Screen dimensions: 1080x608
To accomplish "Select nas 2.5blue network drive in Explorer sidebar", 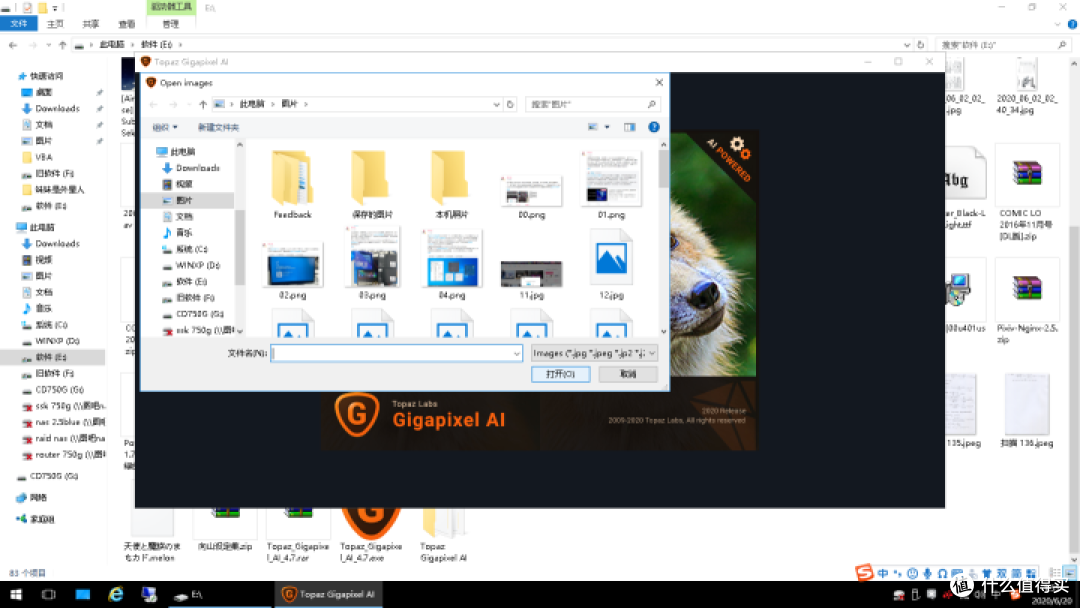I will pyautogui.click(x=63, y=422).
